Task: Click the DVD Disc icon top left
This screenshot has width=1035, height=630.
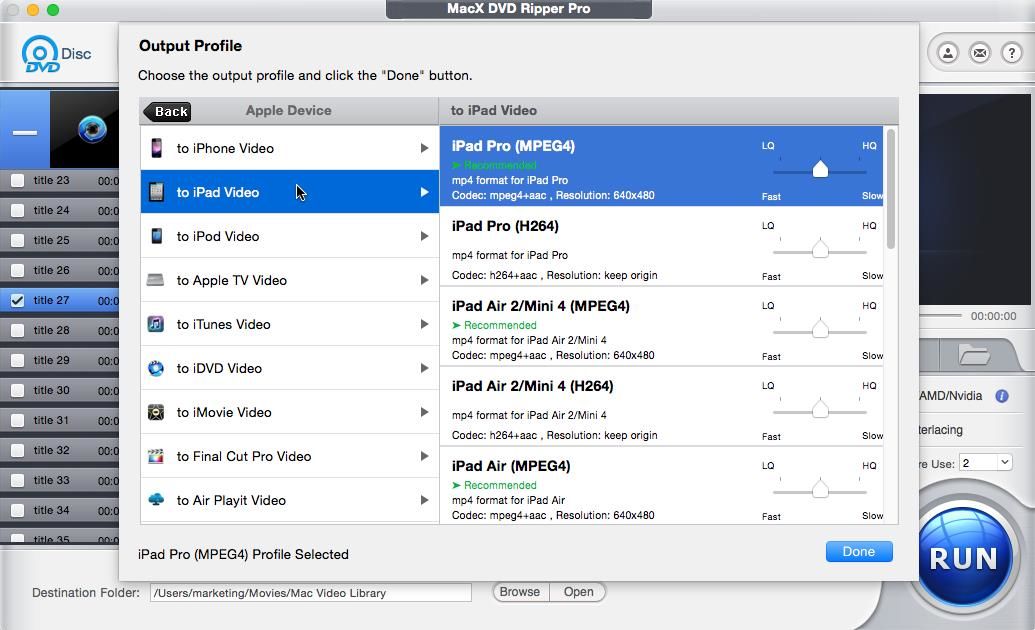Action: pyautogui.click(x=40, y=52)
